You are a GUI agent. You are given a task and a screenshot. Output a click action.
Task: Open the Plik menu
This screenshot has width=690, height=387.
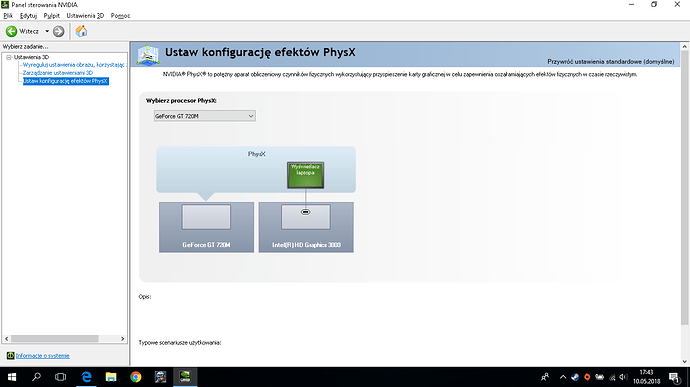(8, 16)
